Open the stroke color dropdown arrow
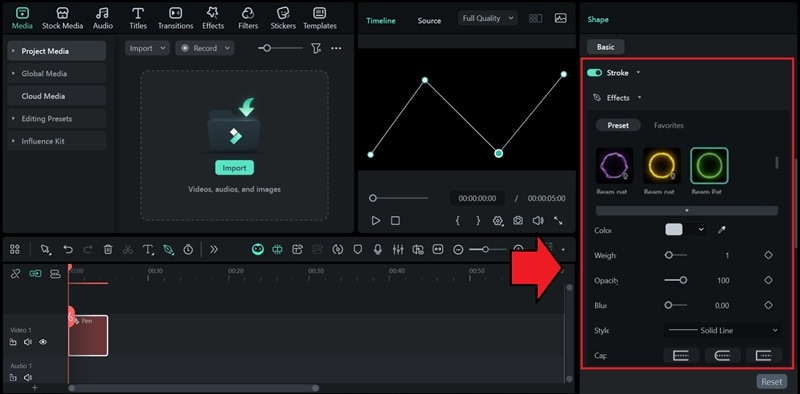The height and width of the screenshot is (394, 800). coord(701,230)
